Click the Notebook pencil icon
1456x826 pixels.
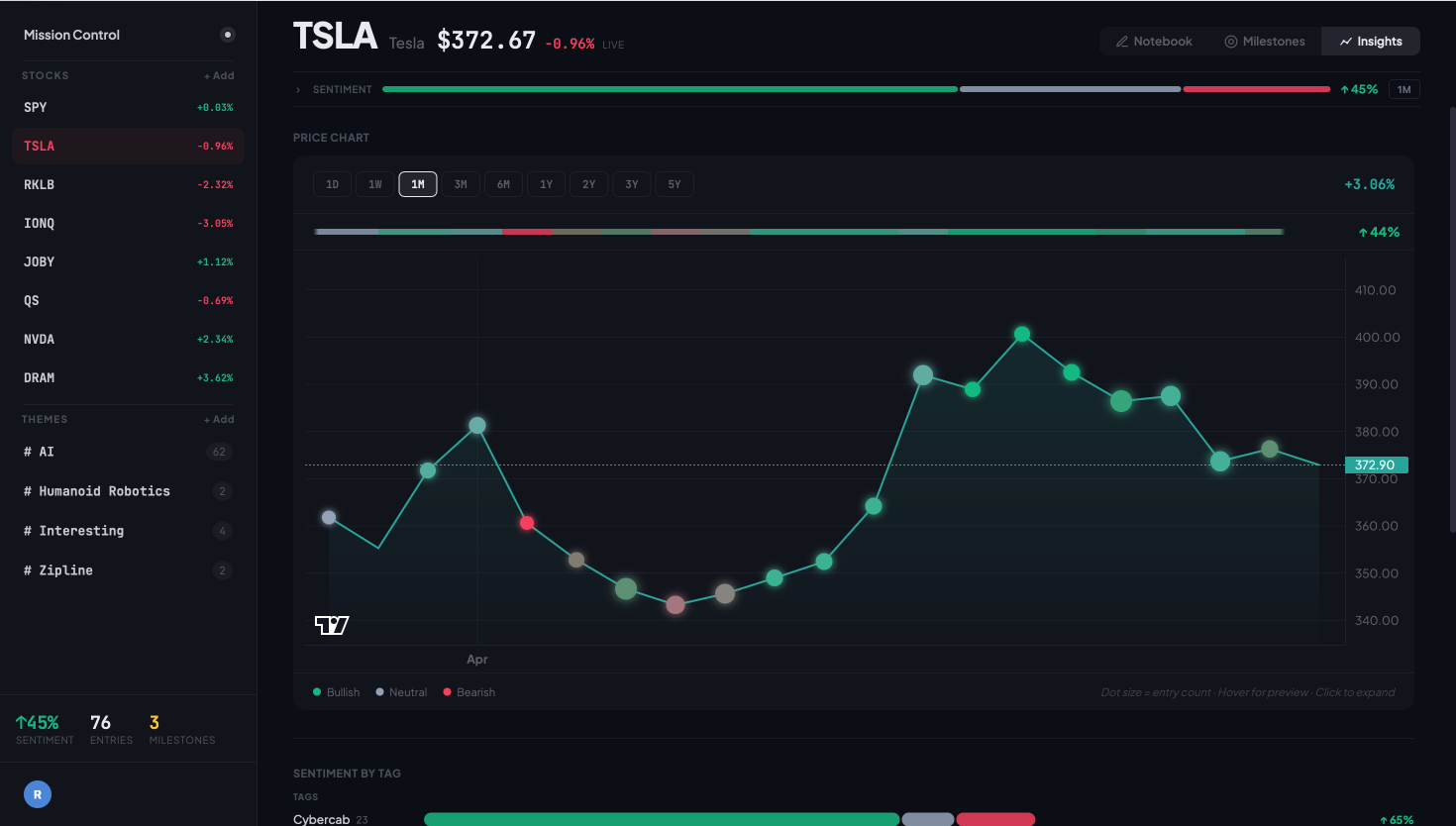click(1122, 42)
